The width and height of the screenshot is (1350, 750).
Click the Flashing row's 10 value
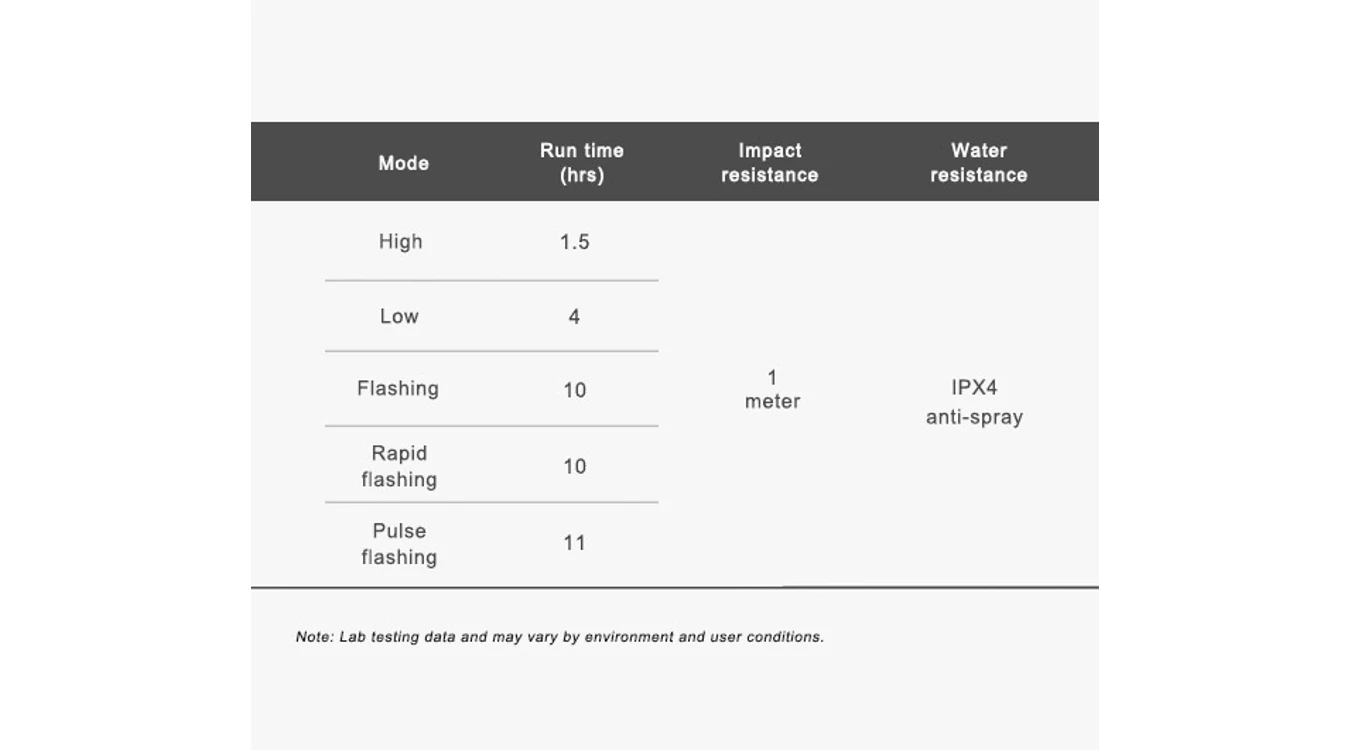click(x=575, y=390)
